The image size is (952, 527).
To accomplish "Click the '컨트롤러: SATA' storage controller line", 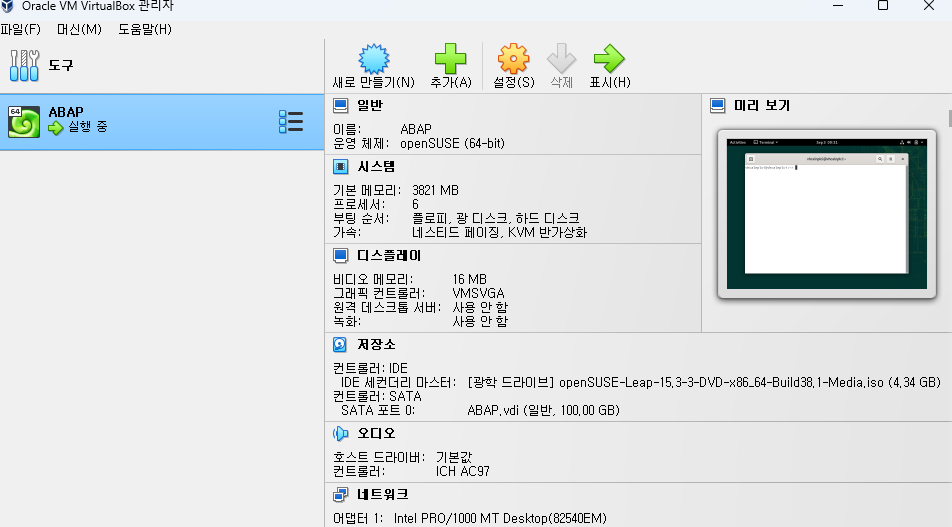I will coord(377,397).
